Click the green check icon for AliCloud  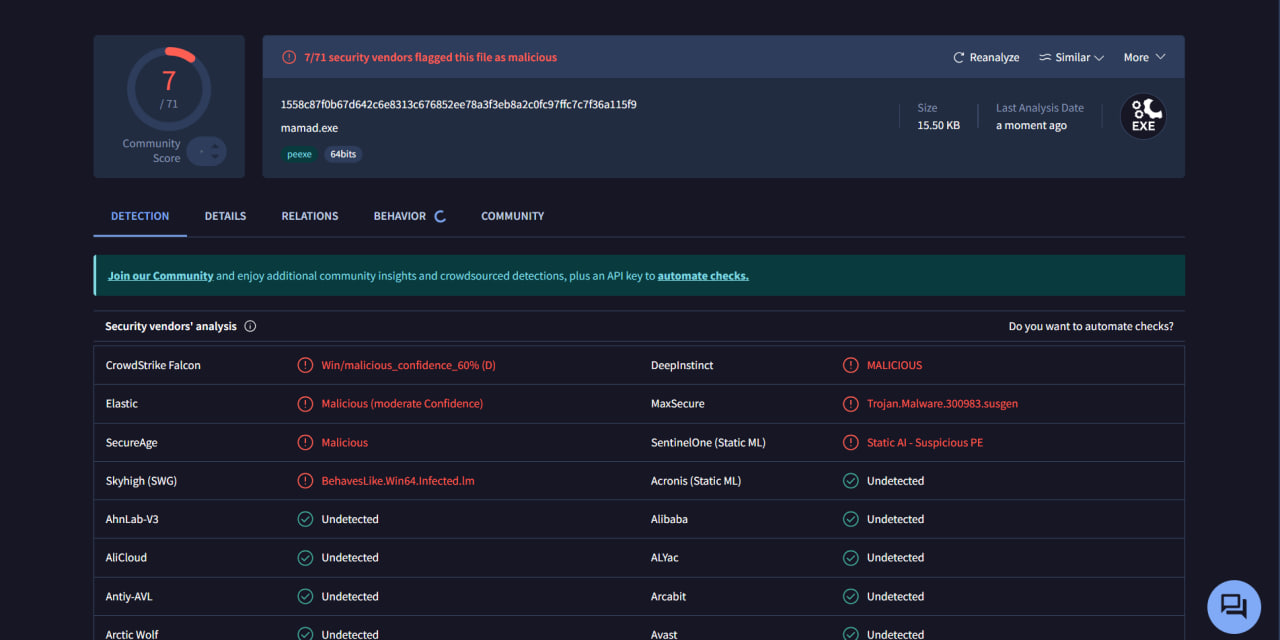[305, 557]
